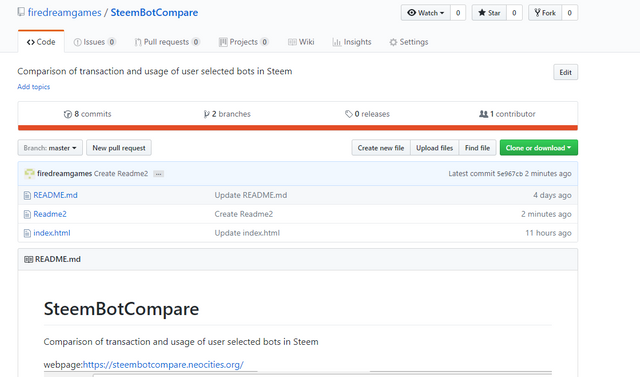Screen dimensions: 640x377
Task: Open the Create Readme2 latest commit message
Action: pos(121,173)
